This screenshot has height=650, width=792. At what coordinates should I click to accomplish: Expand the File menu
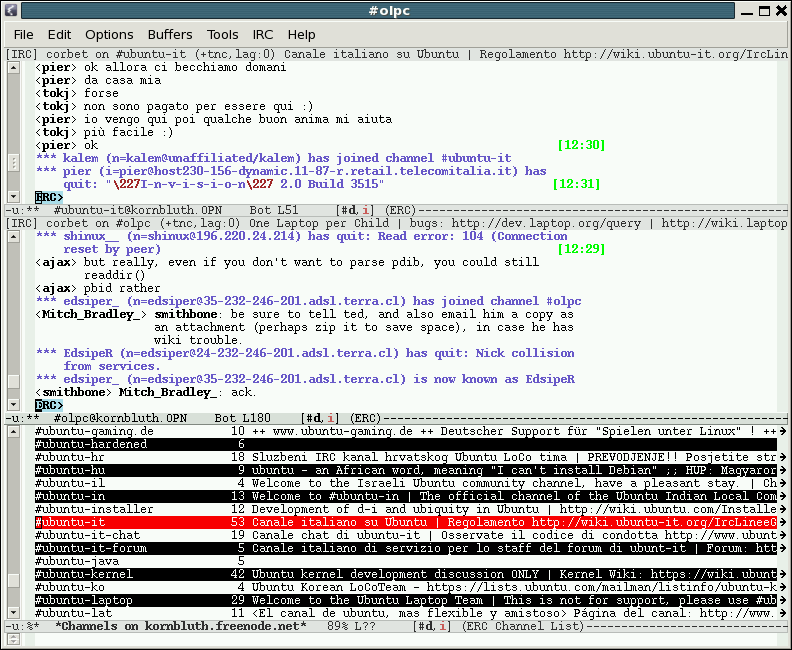point(23,35)
